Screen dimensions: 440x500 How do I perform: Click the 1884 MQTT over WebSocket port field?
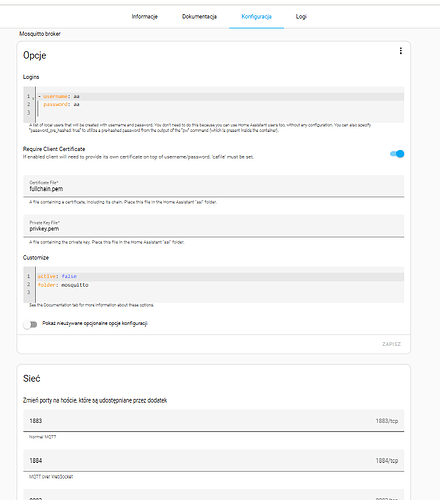click(214, 460)
